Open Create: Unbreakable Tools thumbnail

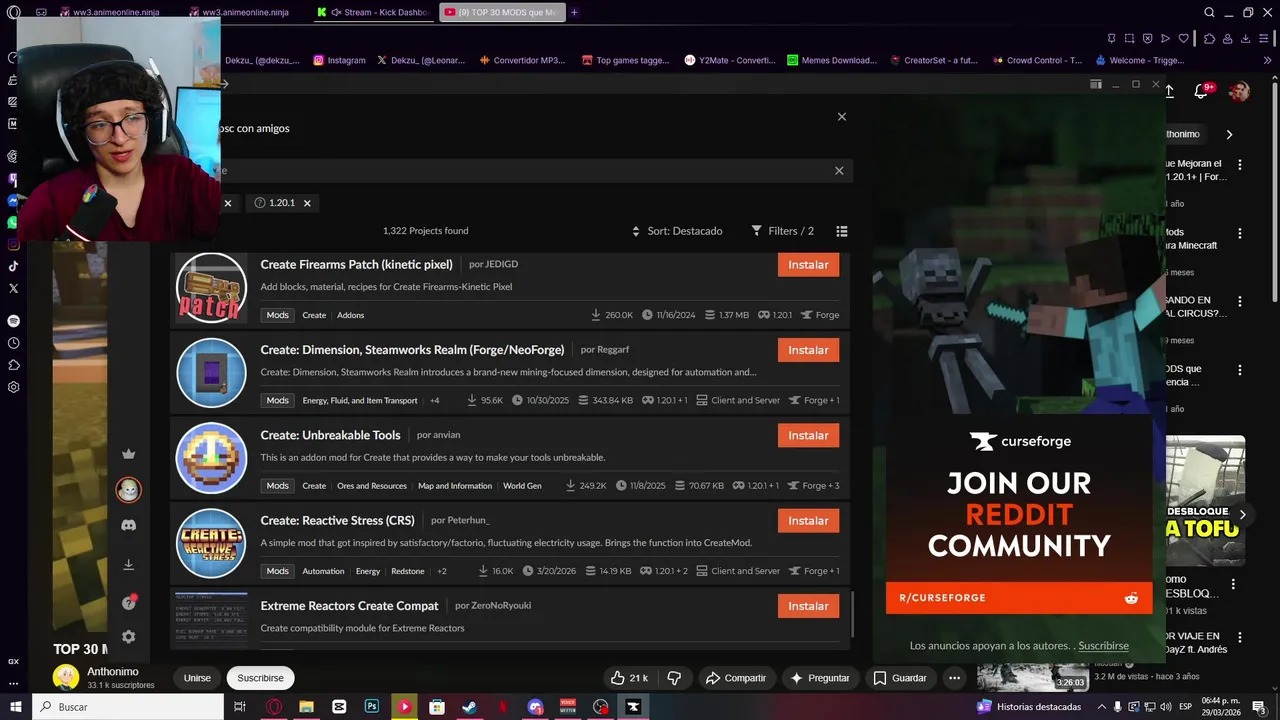211,459
